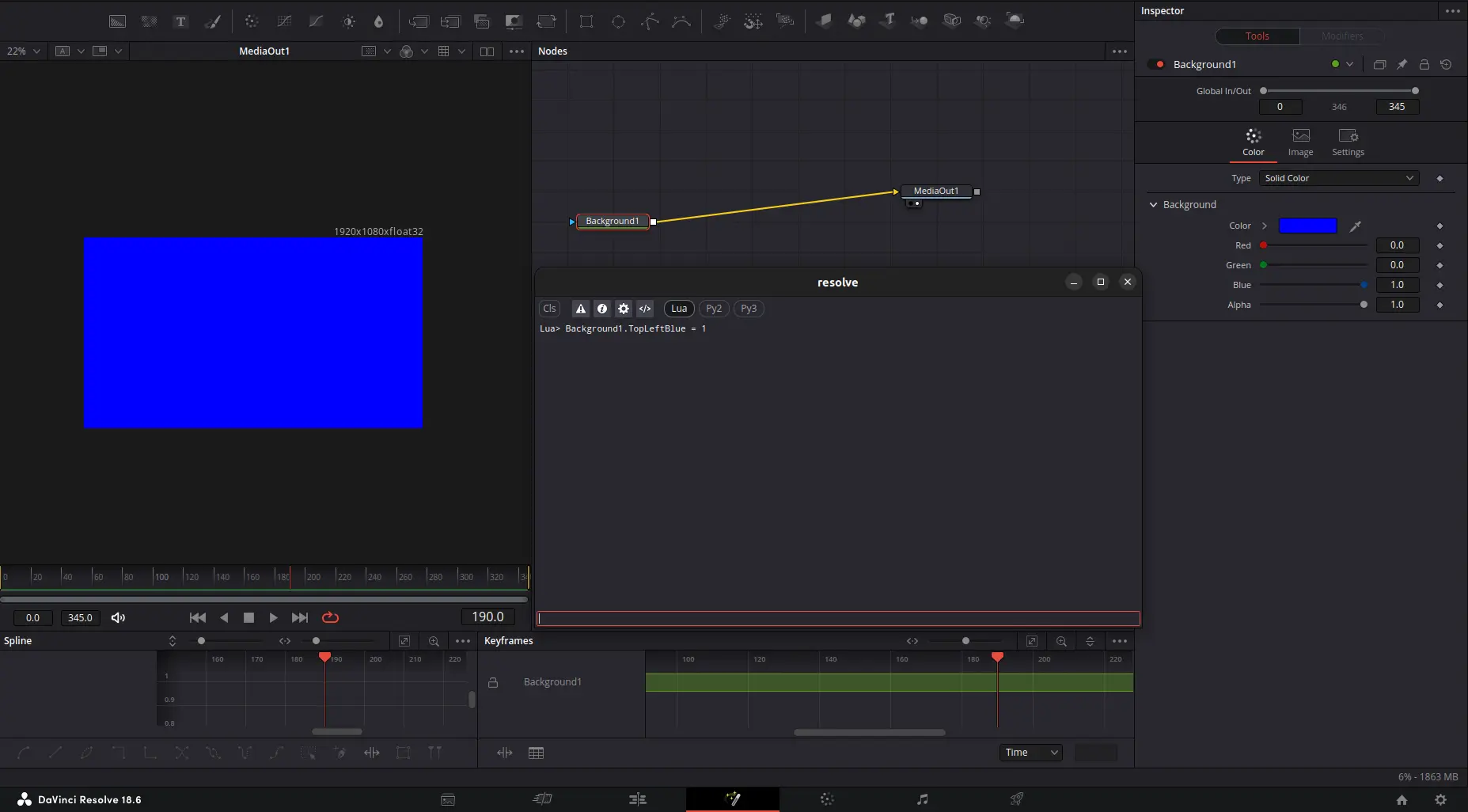Go to the Media page in the bottom bar
1468x812 pixels.
448,799
